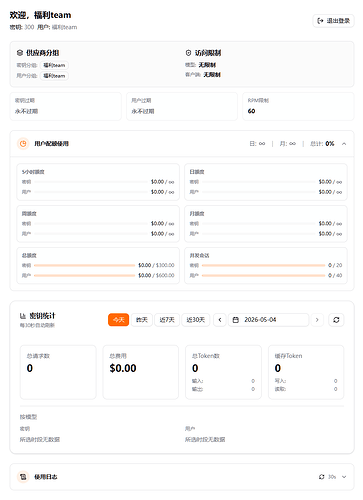Click the $0.00 / $300.00 quota text
This screenshot has height=500, width=363.
tap(156, 265)
